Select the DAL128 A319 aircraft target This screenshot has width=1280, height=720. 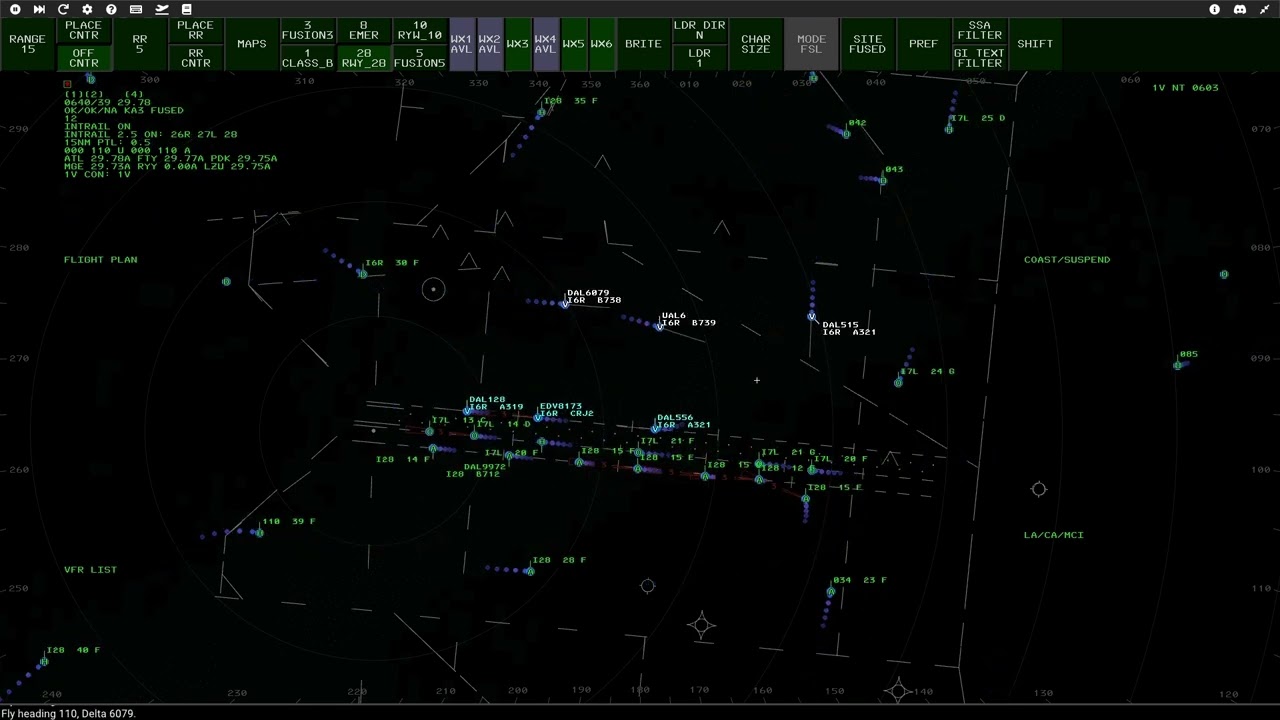click(x=467, y=411)
